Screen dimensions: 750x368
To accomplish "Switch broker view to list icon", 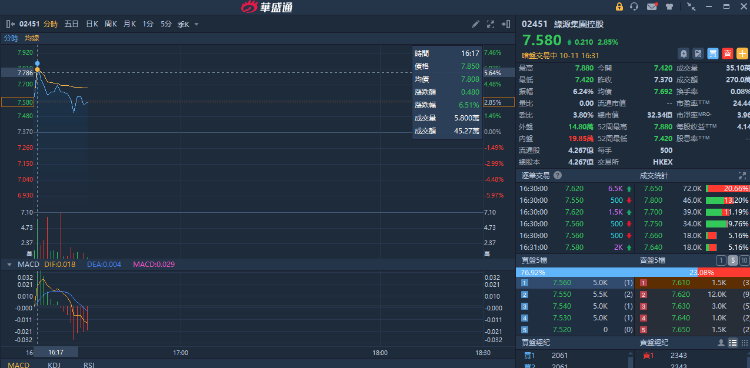I will [732, 343].
